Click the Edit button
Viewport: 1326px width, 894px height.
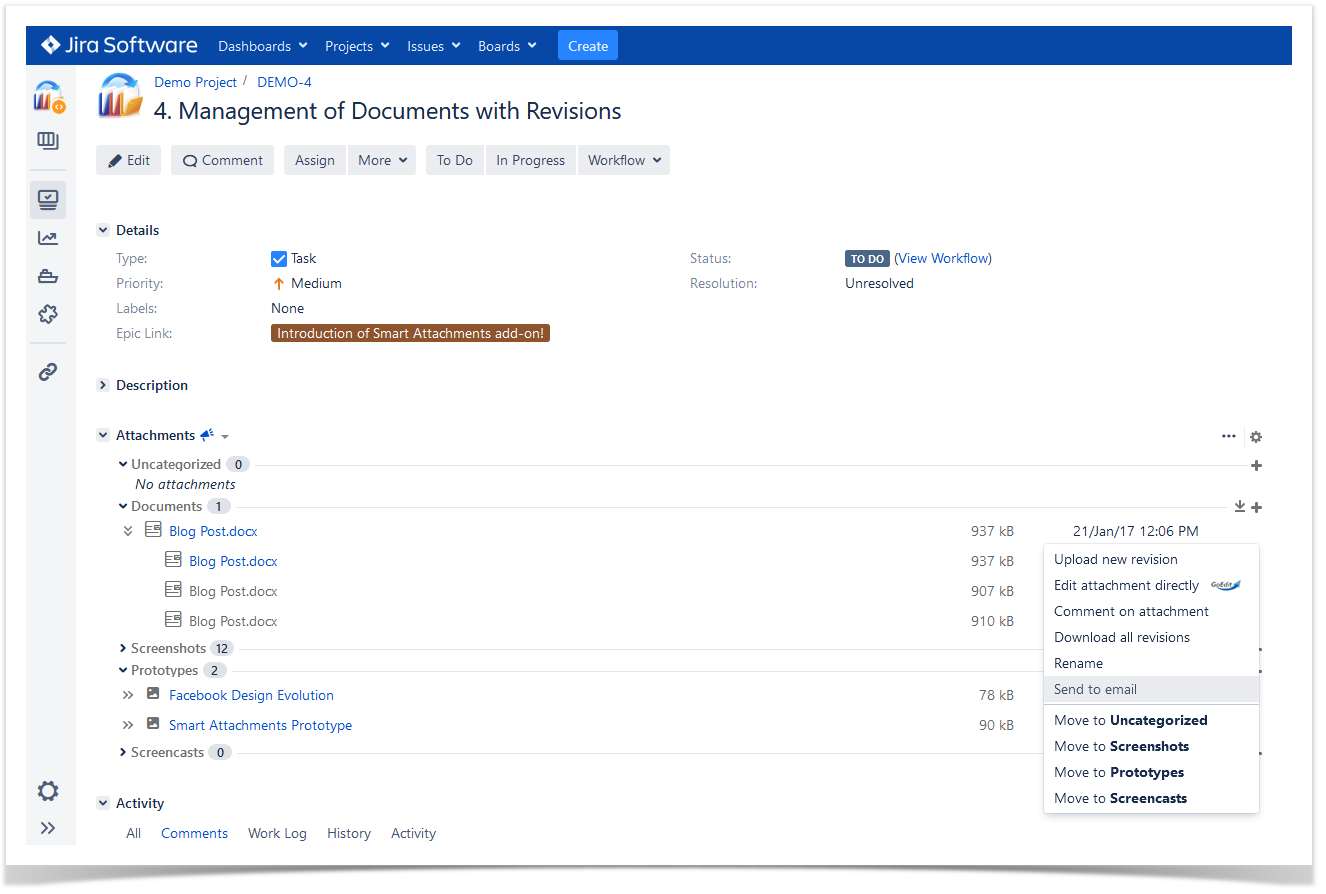click(129, 160)
